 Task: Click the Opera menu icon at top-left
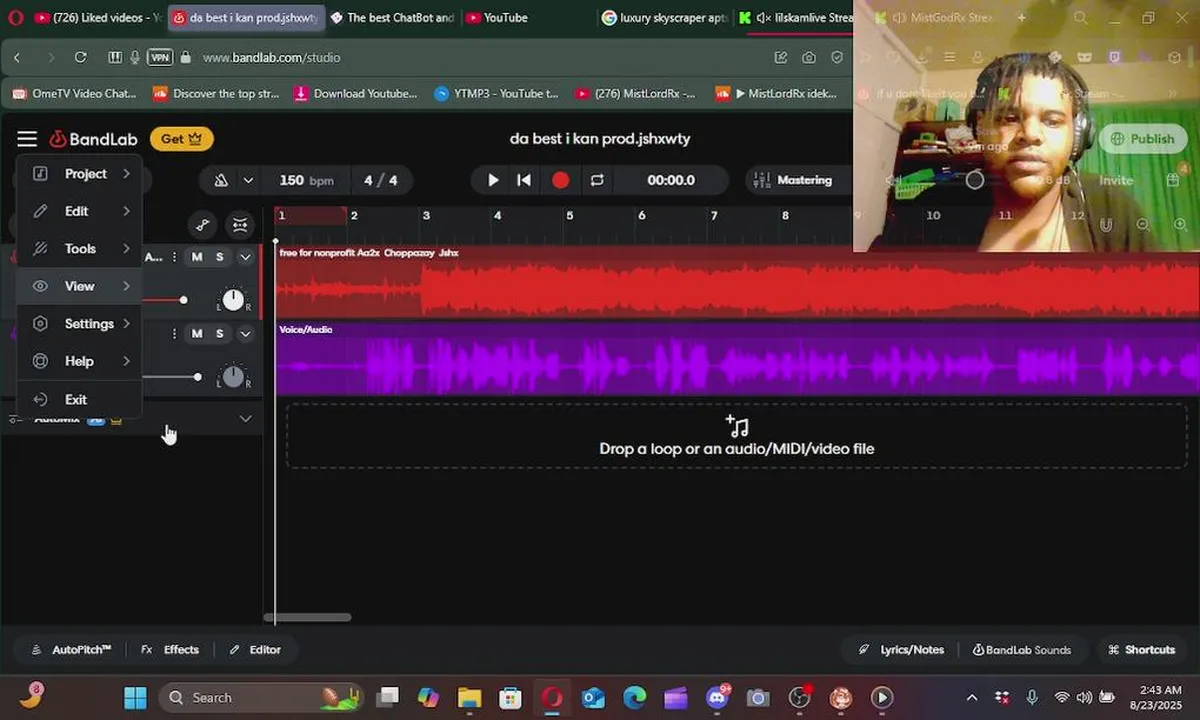16,17
